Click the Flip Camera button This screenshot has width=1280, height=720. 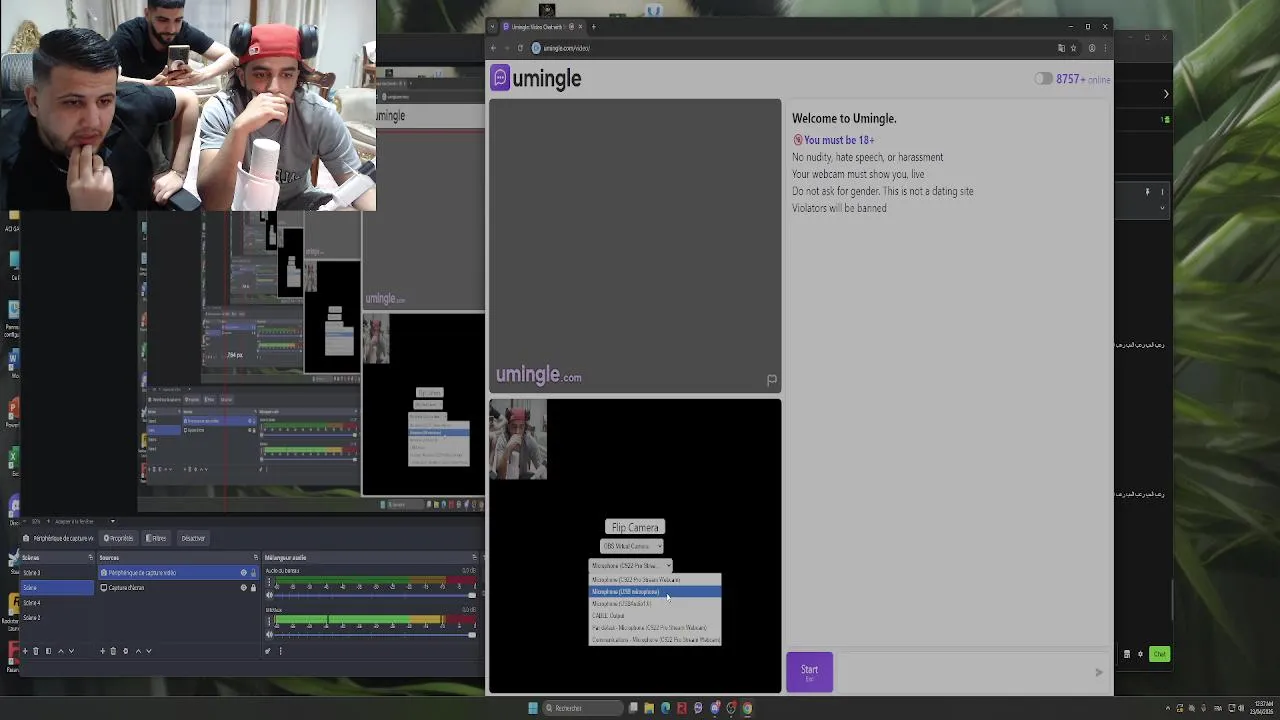click(635, 527)
